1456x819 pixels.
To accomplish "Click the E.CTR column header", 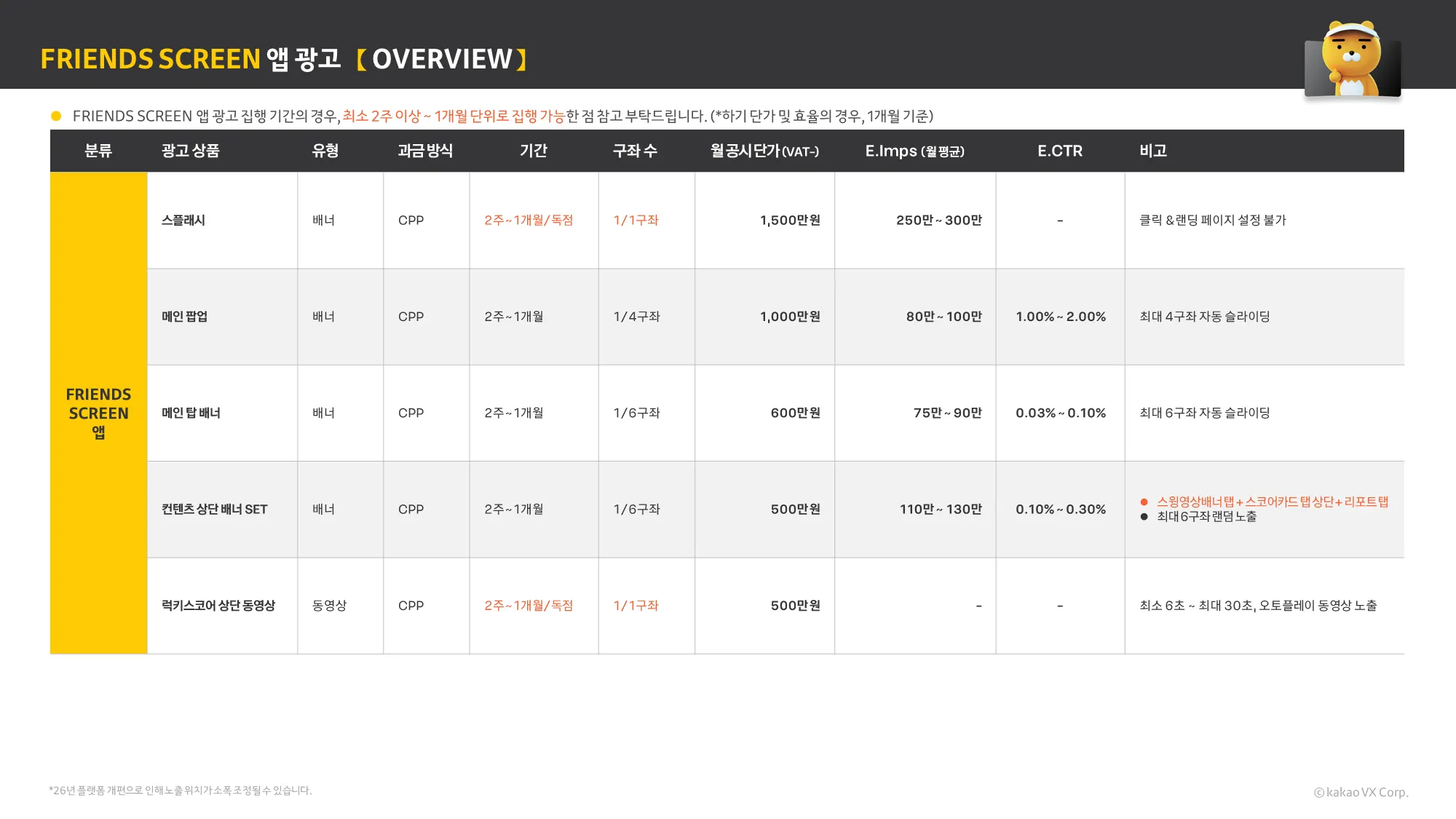I will (1059, 151).
